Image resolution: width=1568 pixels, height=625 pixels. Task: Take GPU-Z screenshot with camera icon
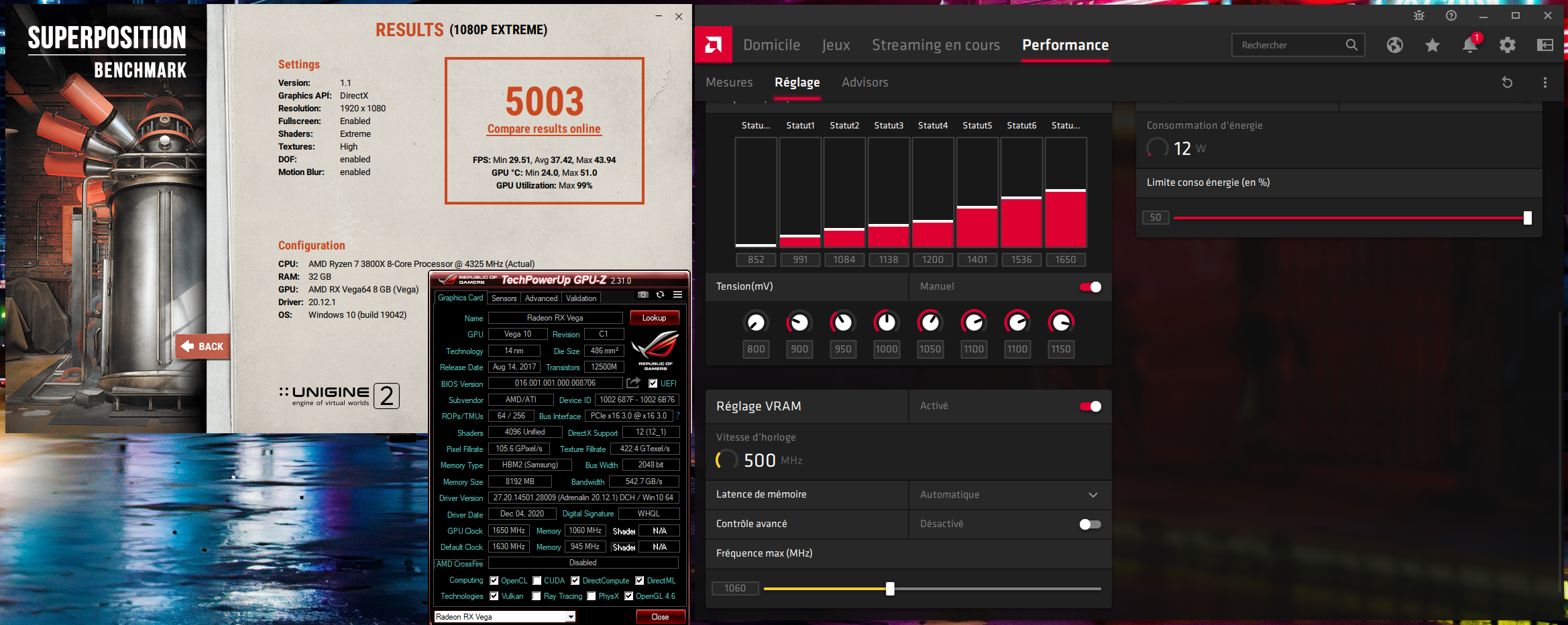[643, 295]
